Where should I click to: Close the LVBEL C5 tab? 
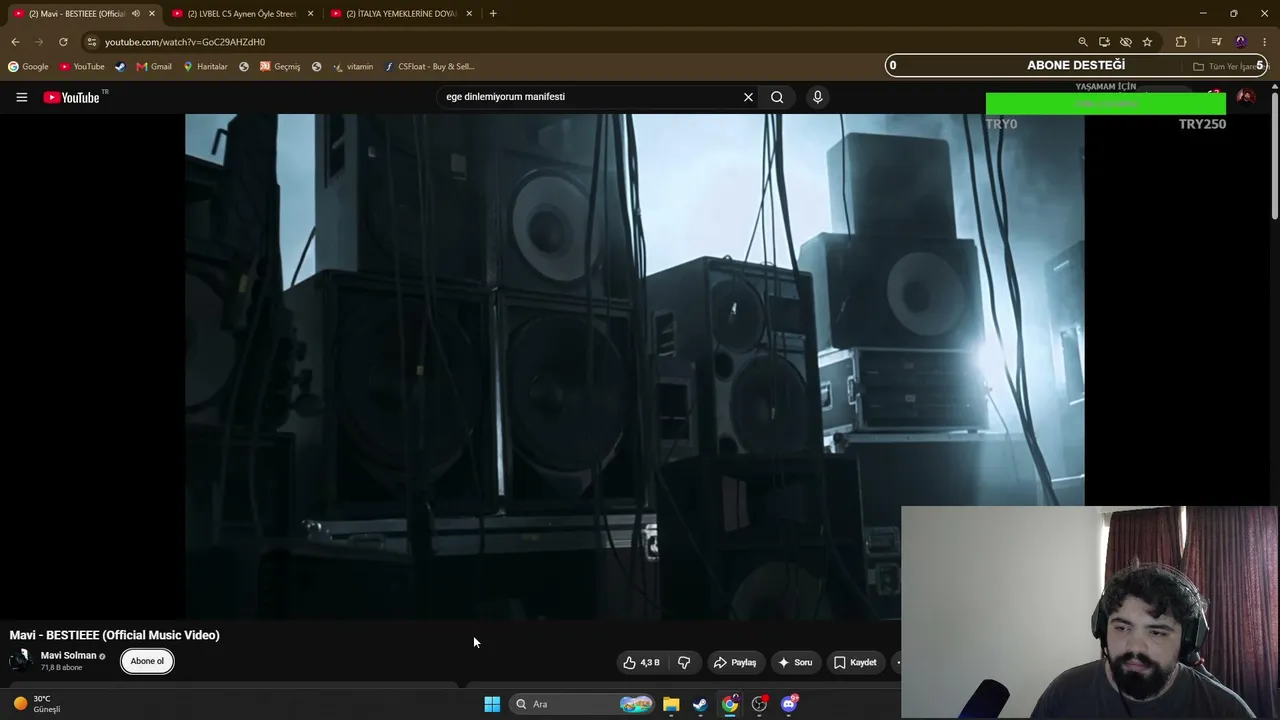click(x=310, y=13)
